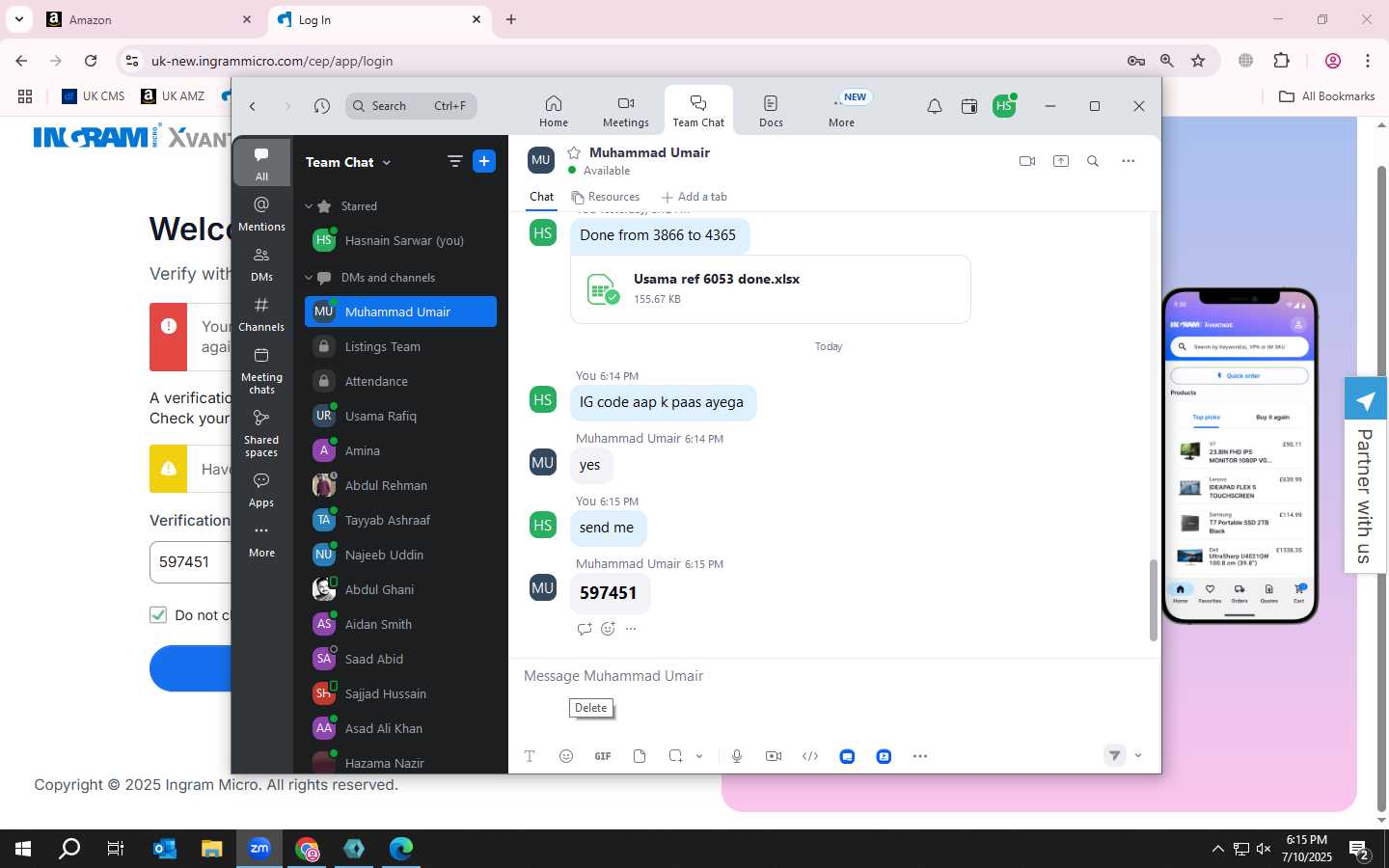Open chat with Tayyab Ashraaf
This screenshot has width=1389, height=868.
point(400,520)
